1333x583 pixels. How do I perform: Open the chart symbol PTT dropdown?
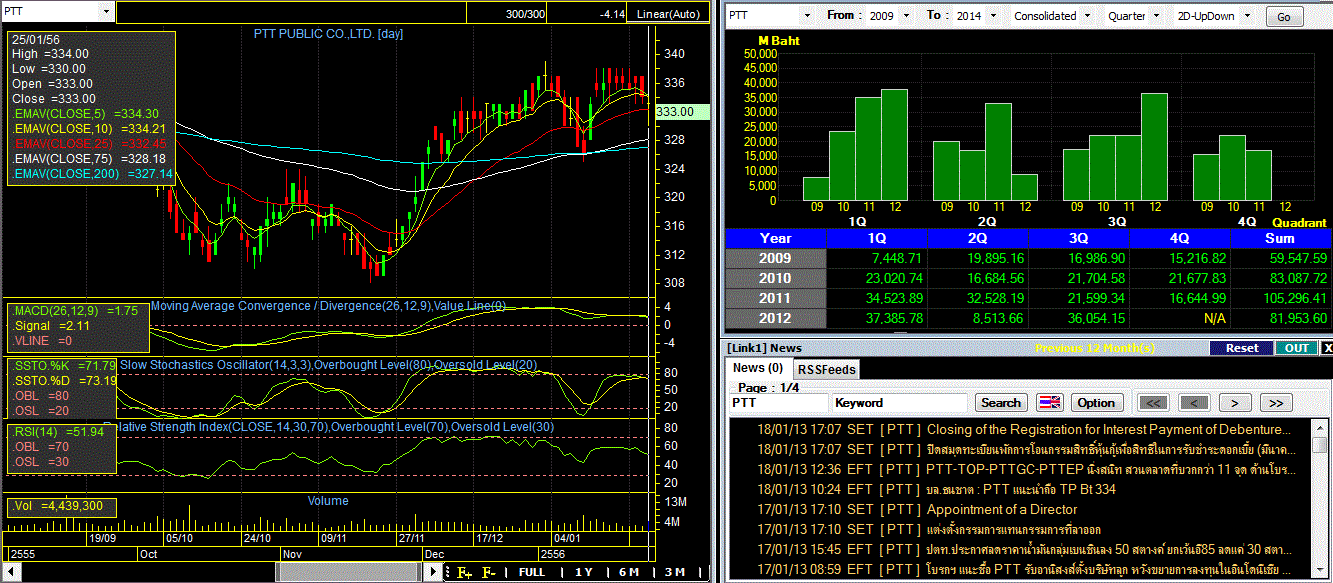pos(107,11)
